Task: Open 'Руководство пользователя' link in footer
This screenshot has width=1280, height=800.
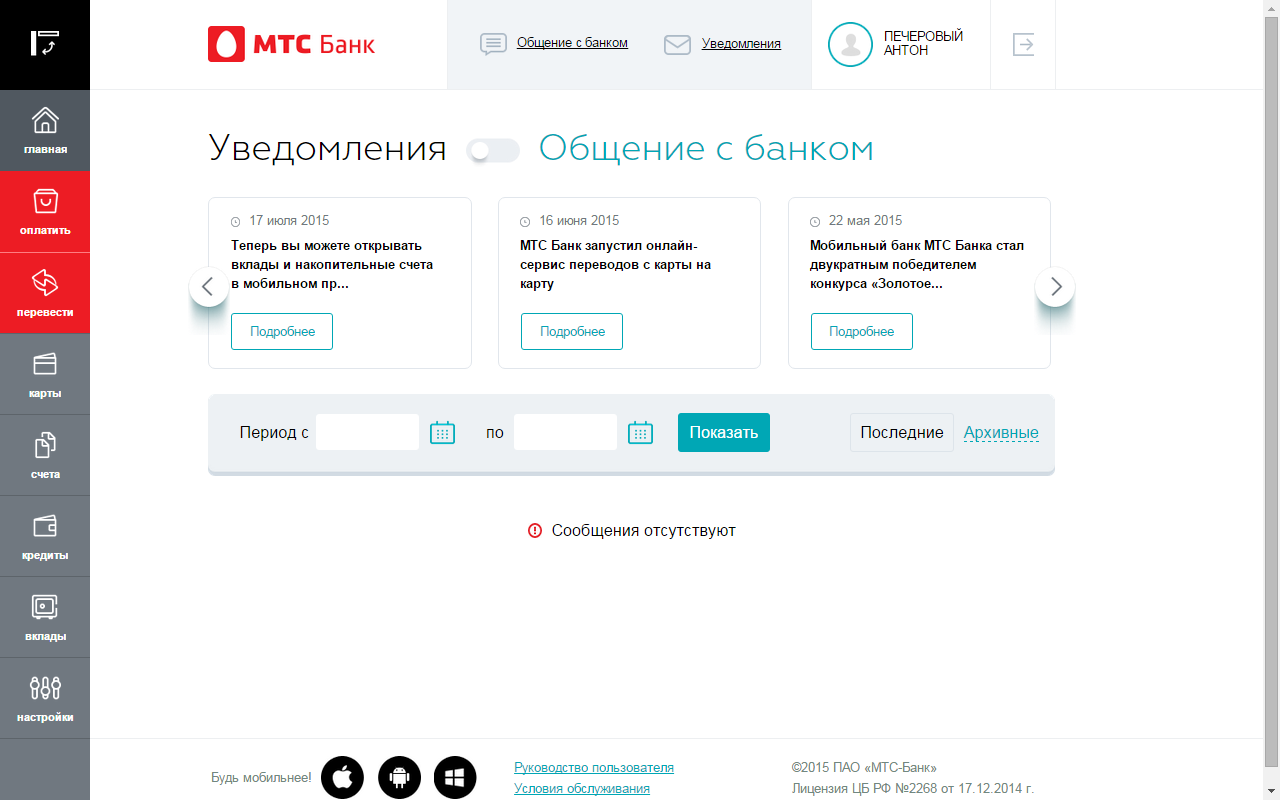Action: [x=593, y=768]
